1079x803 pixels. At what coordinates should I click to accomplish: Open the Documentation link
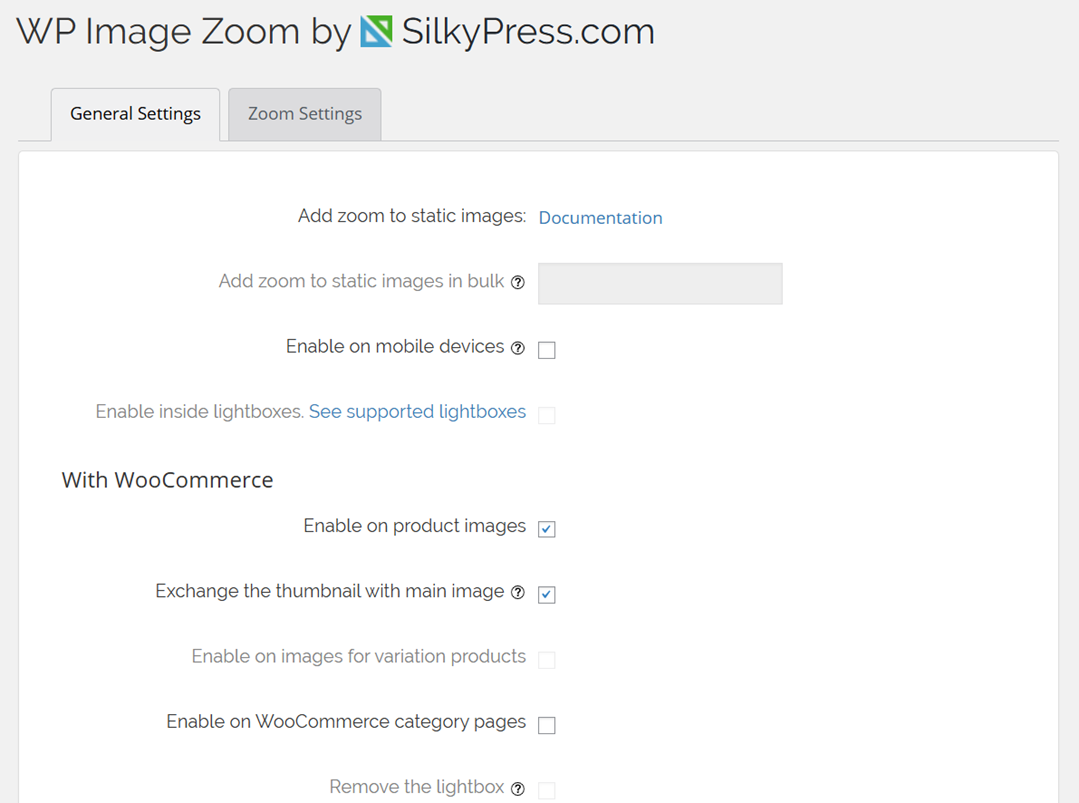point(600,218)
